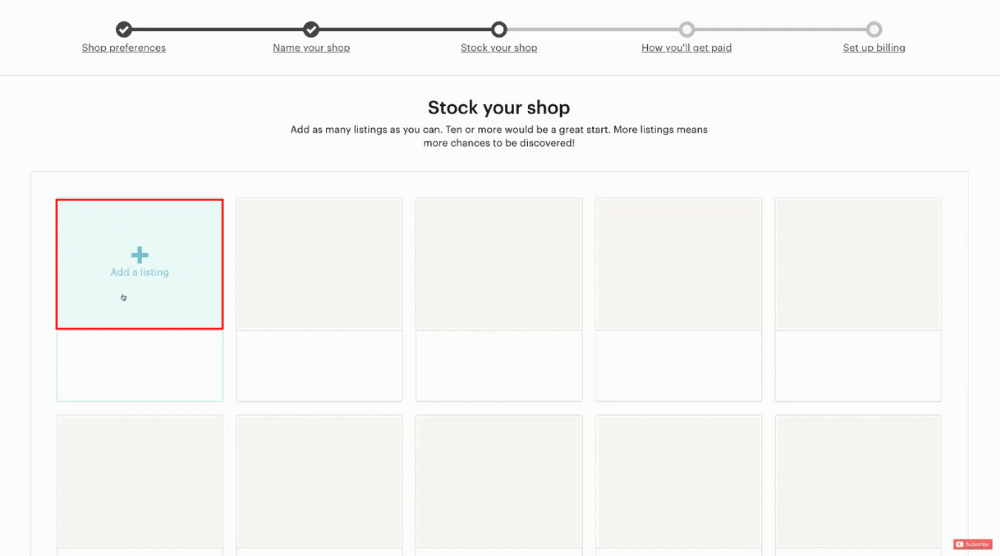Click the Name your shop checkmark circle

pyautogui.click(x=311, y=29)
